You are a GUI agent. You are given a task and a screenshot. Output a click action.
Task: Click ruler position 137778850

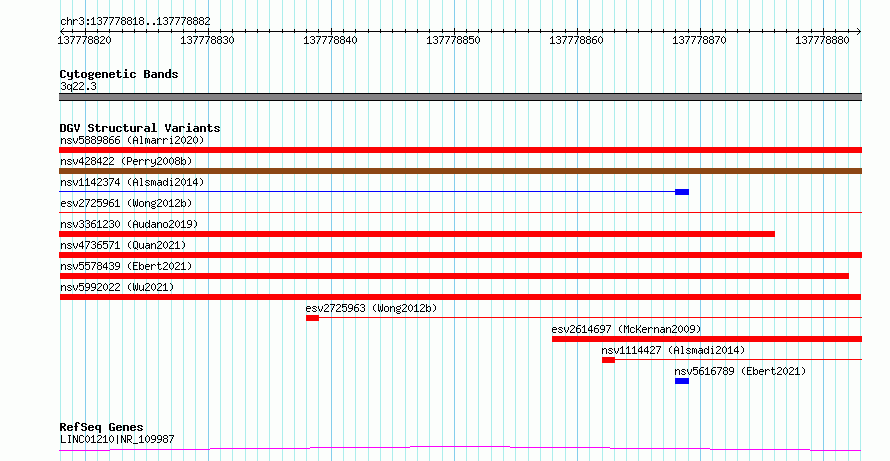454,40
